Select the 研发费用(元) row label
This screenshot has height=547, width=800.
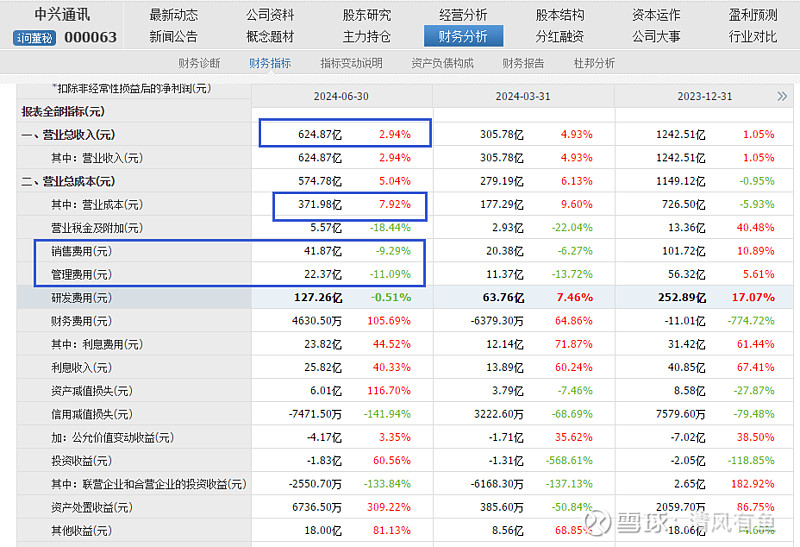(82, 298)
